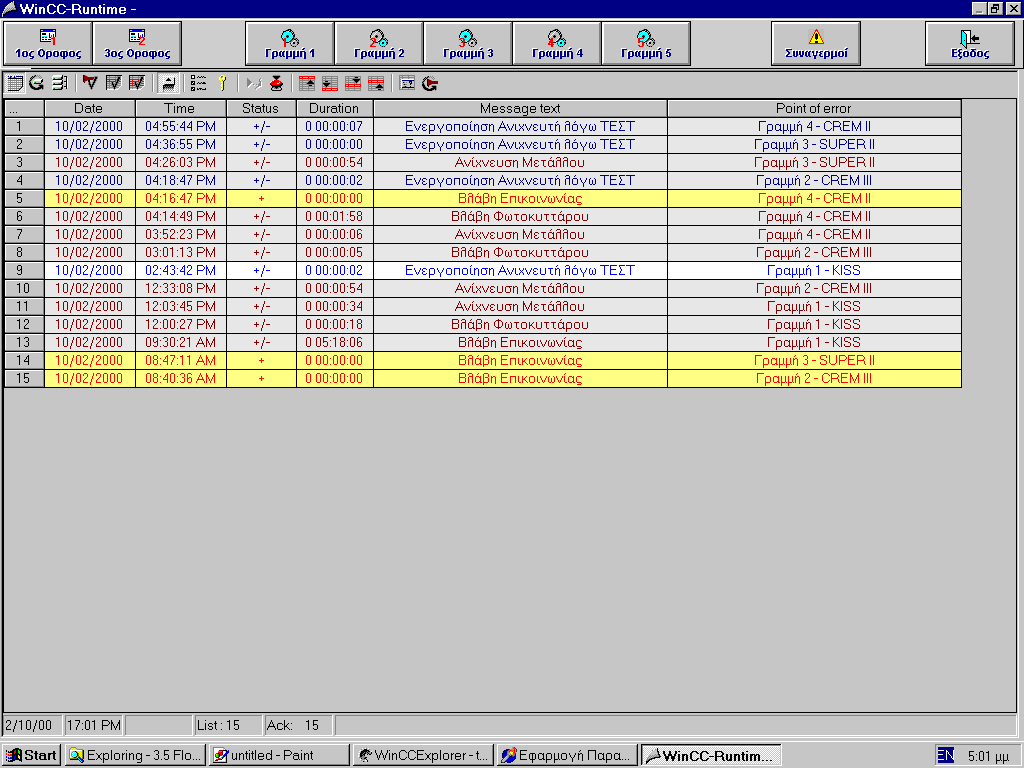
Task: Click the single acknowledgement icon
Action: pos(113,83)
